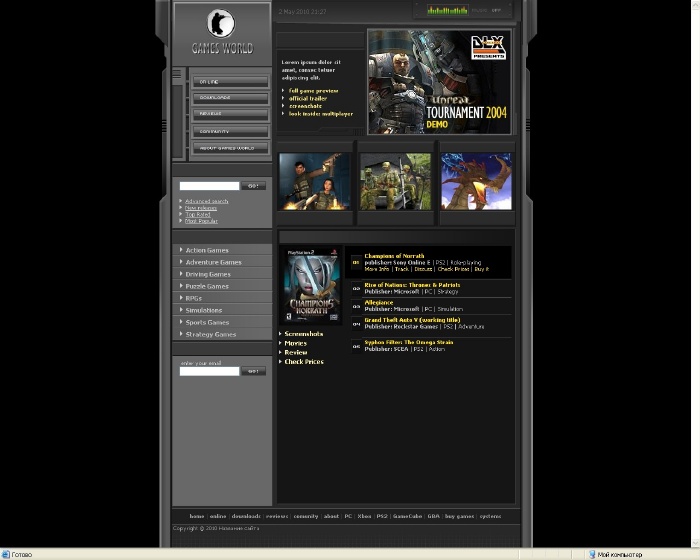700x560 pixels.
Task: Turn music OFF at top right
Action: point(496,10)
